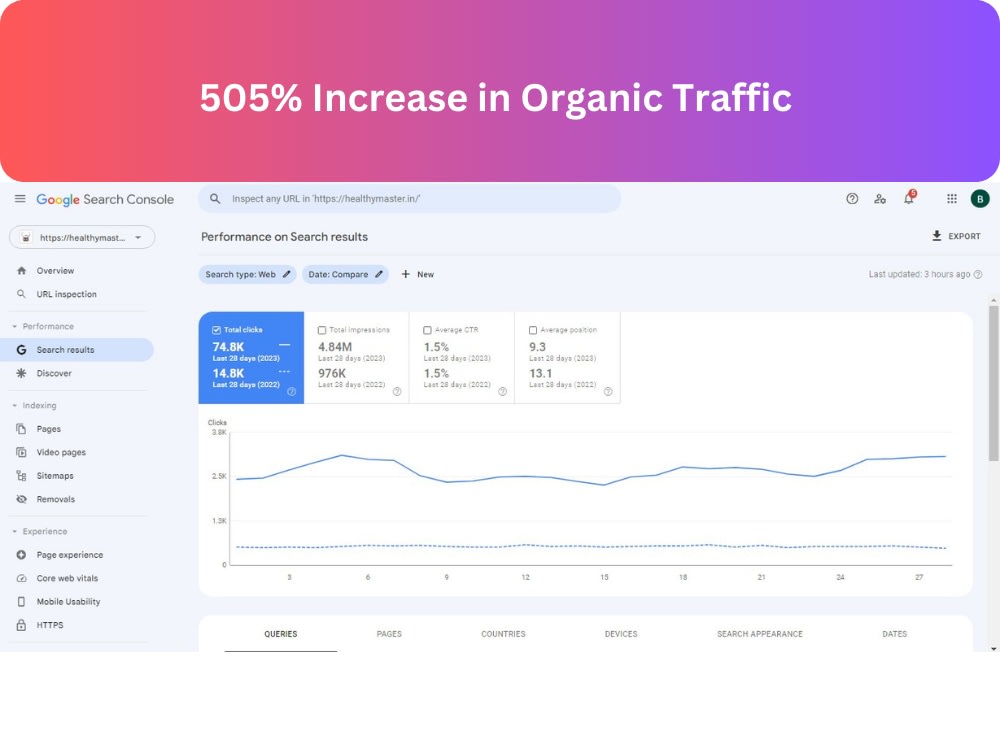1000x750 pixels.
Task: Switch to the Pages tab
Action: [x=389, y=634]
